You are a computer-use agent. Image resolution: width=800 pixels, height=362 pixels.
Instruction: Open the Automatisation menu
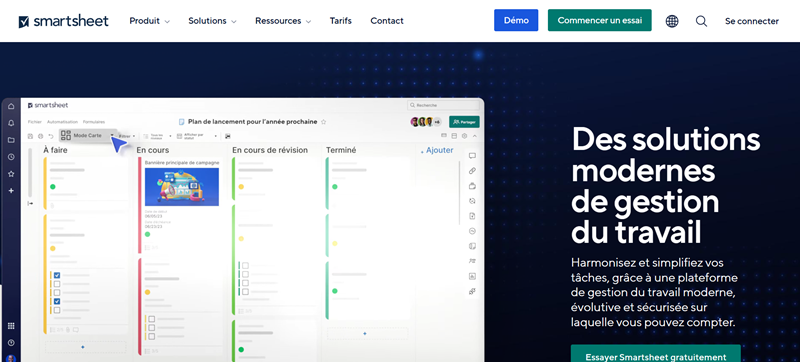(x=62, y=122)
